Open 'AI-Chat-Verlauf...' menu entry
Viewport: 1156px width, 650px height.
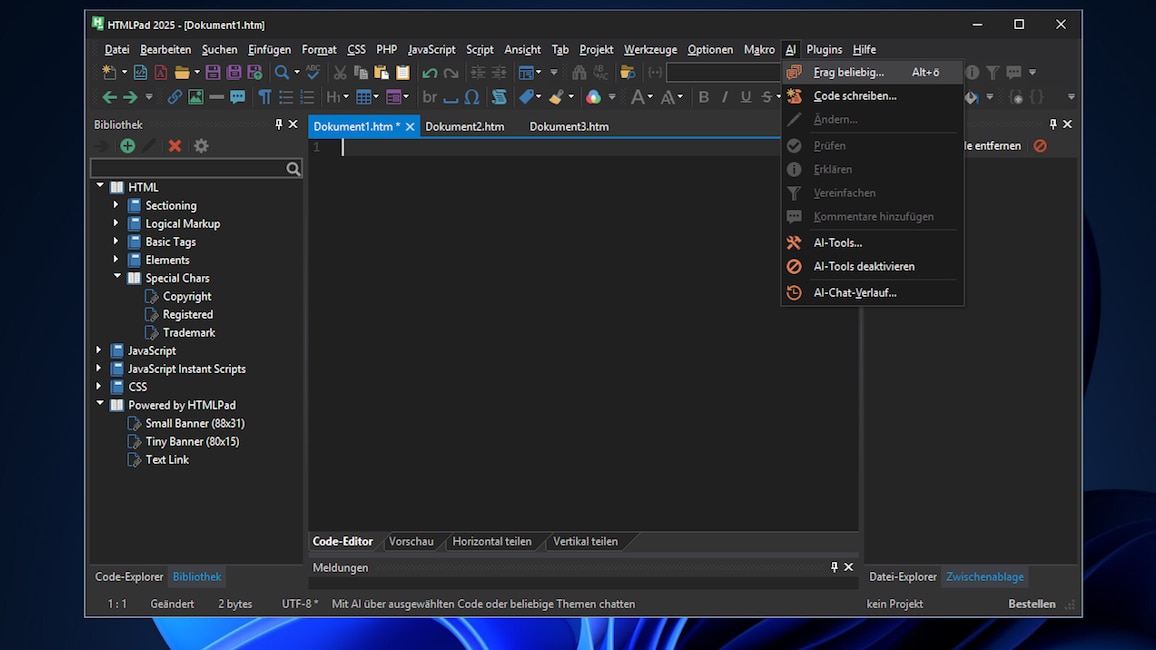coord(872,293)
